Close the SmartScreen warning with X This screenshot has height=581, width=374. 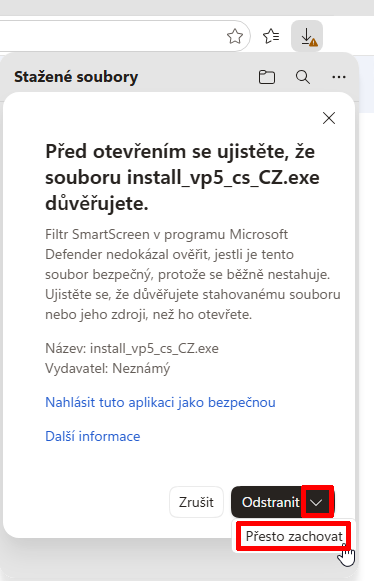[329, 118]
